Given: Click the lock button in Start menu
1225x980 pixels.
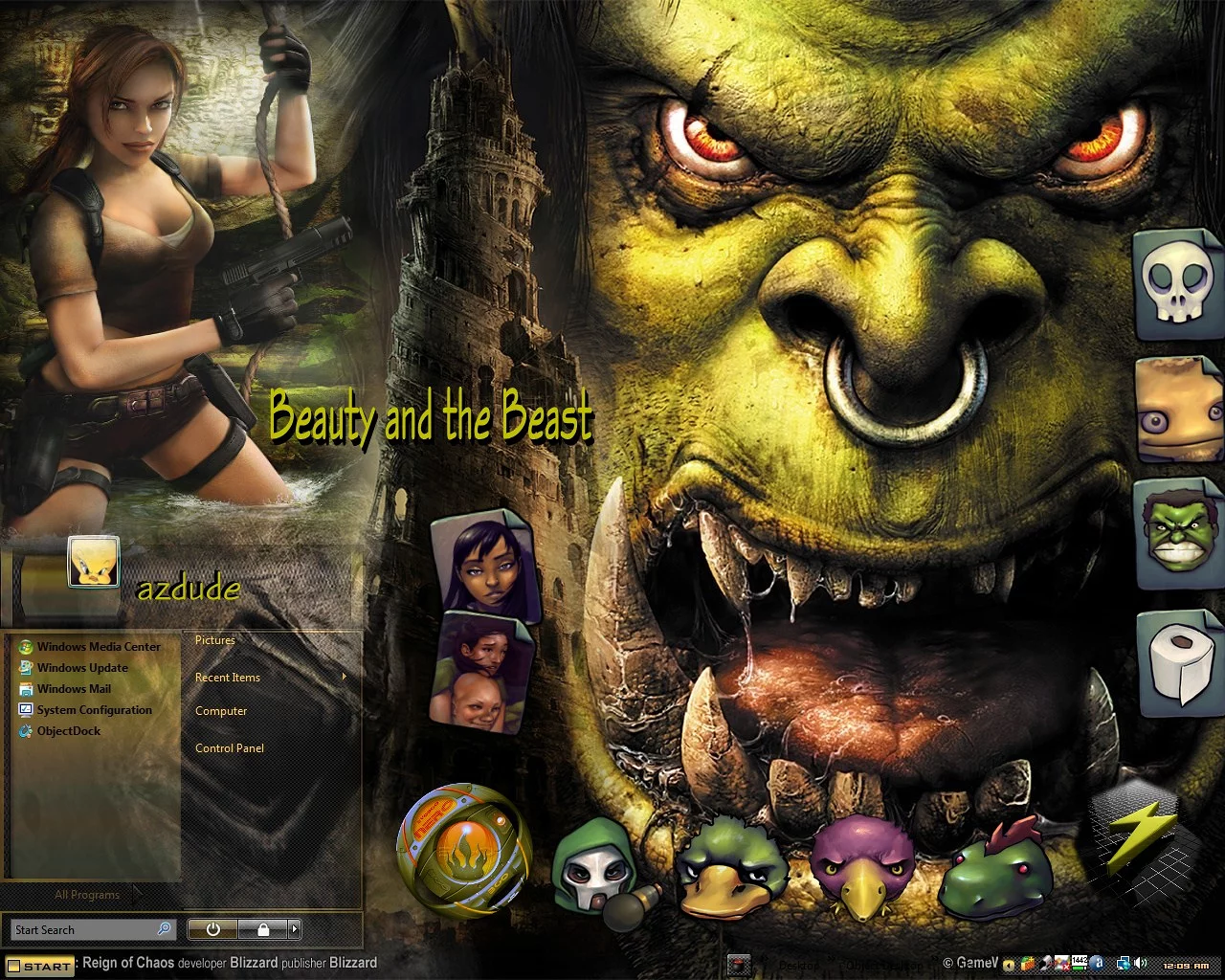Looking at the screenshot, I should pos(263,929).
